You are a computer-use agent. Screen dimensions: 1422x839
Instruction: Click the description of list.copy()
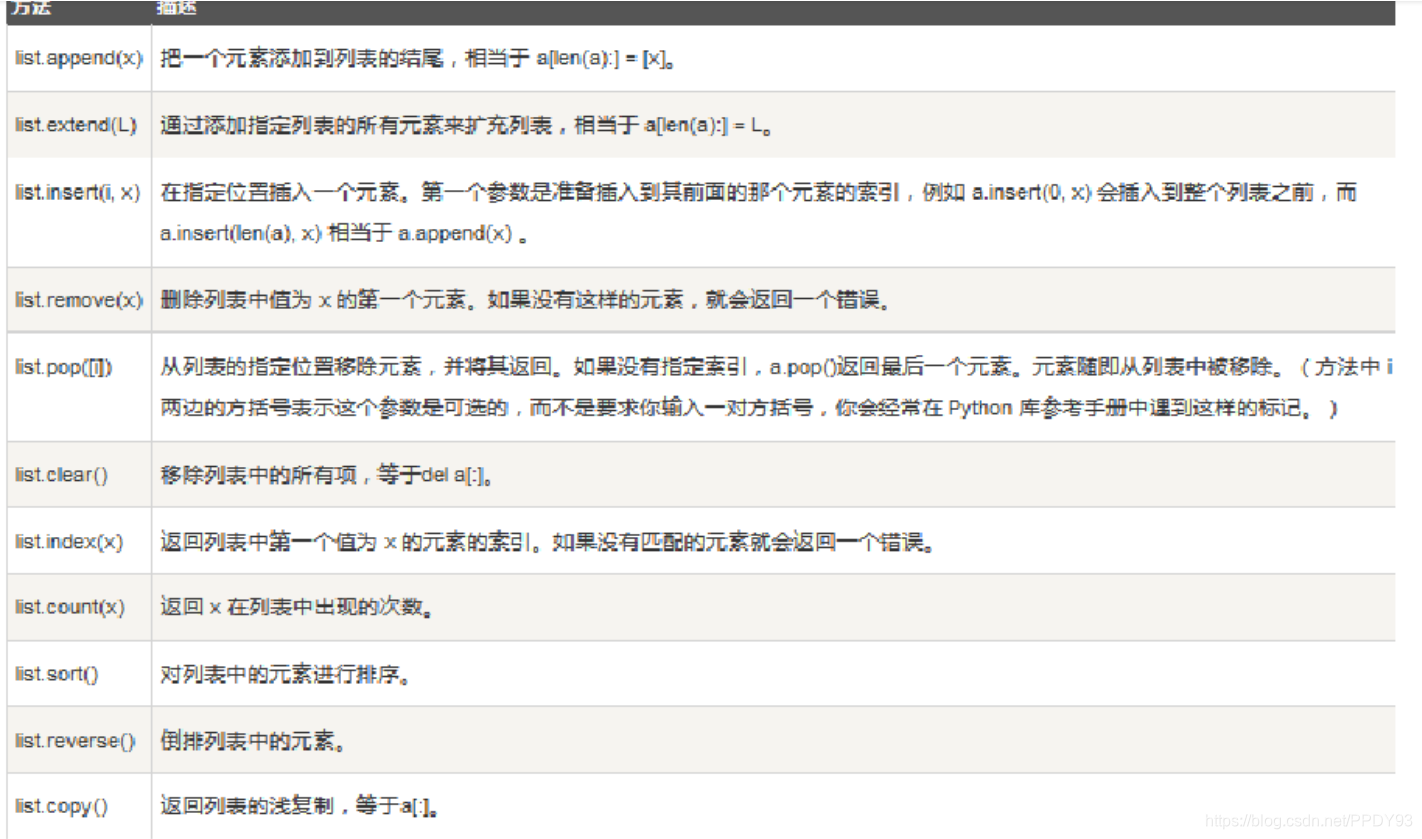(300, 805)
